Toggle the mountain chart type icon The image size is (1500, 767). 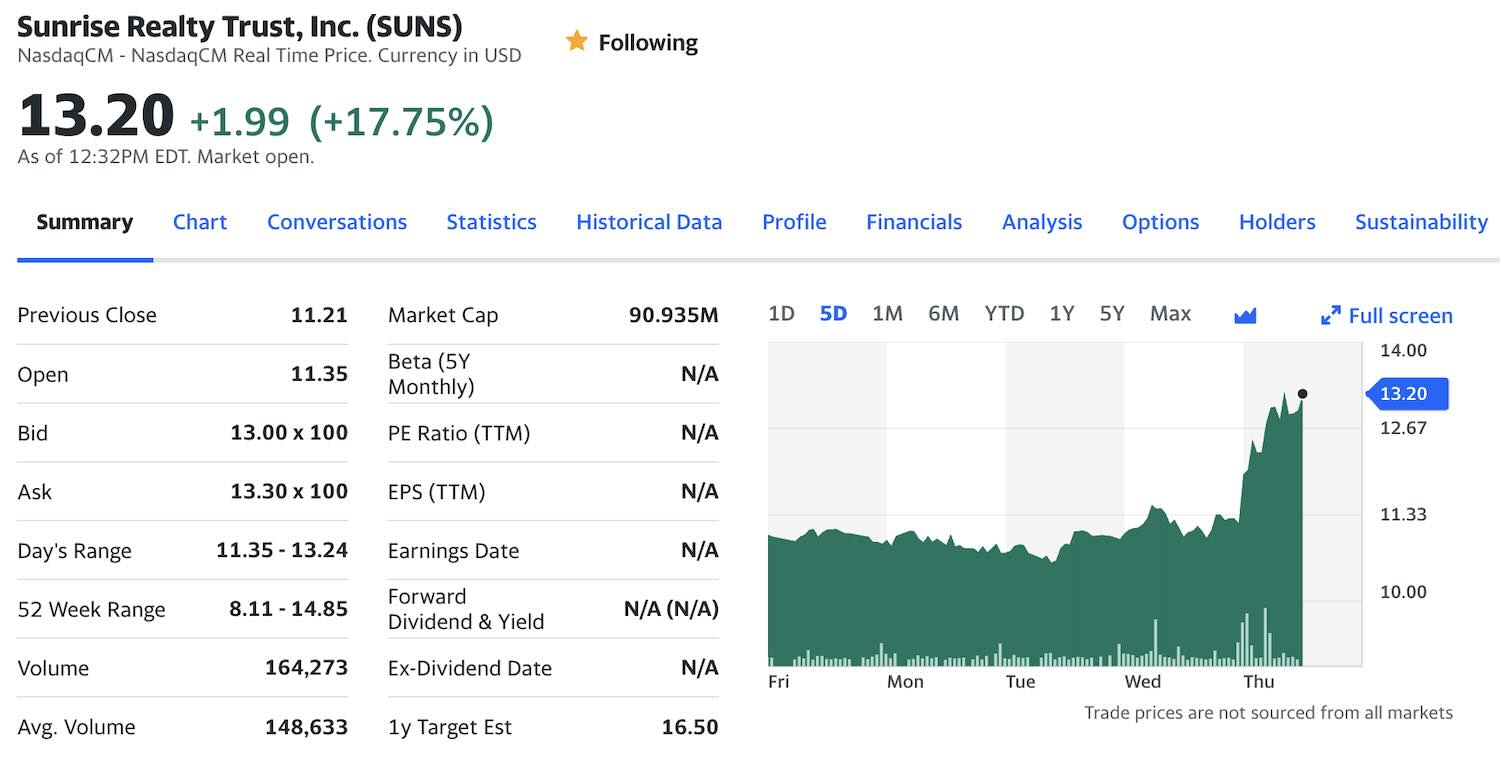pyautogui.click(x=1245, y=316)
